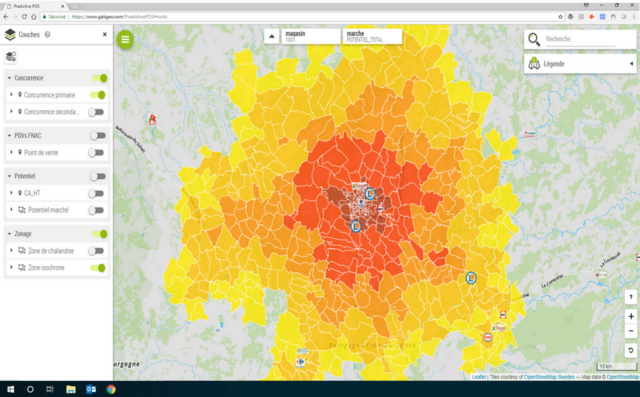This screenshot has height=397, width=640.
Task: Open the Windows Start menu
Action: coord(11,389)
